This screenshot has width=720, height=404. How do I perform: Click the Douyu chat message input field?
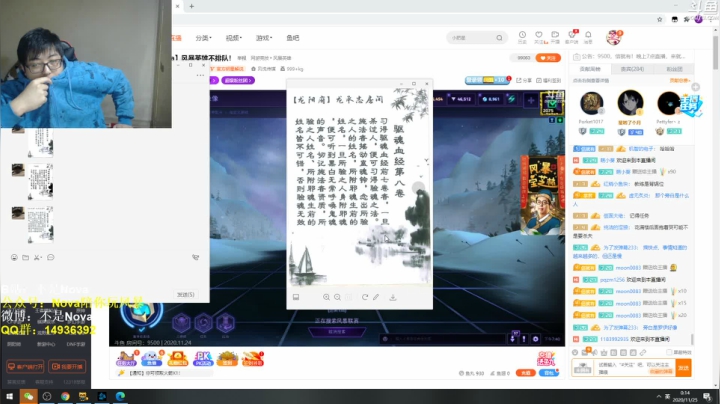[x=635, y=368]
